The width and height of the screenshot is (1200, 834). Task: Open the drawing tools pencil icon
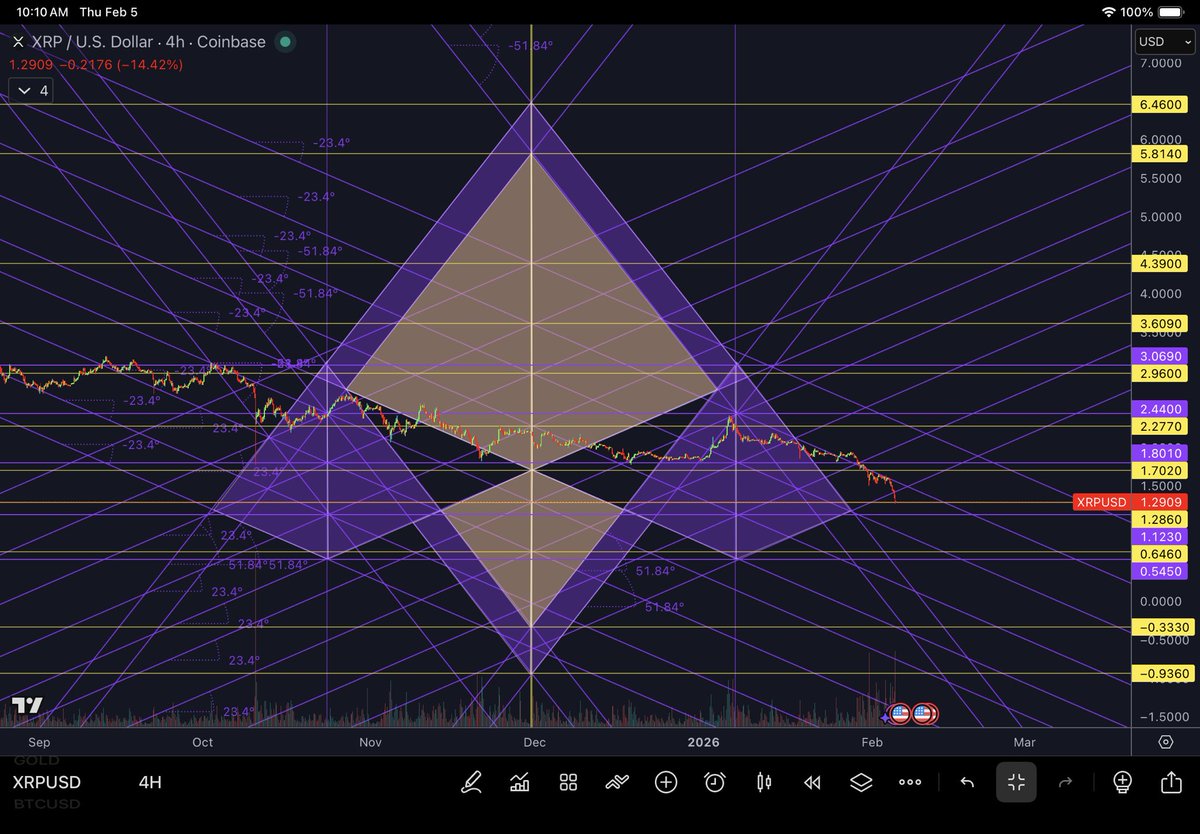coord(470,782)
